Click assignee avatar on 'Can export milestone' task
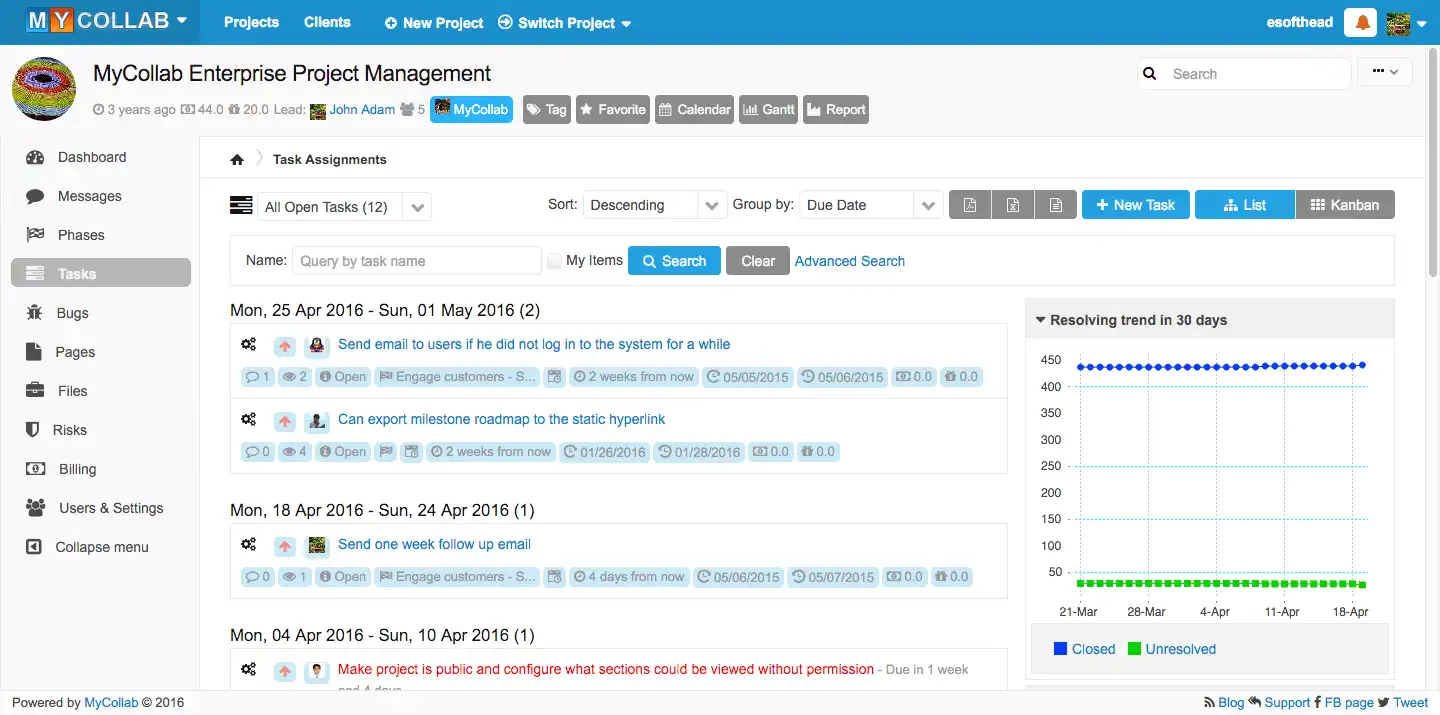The height and width of the screenshot is (715, 1440). 317,421
